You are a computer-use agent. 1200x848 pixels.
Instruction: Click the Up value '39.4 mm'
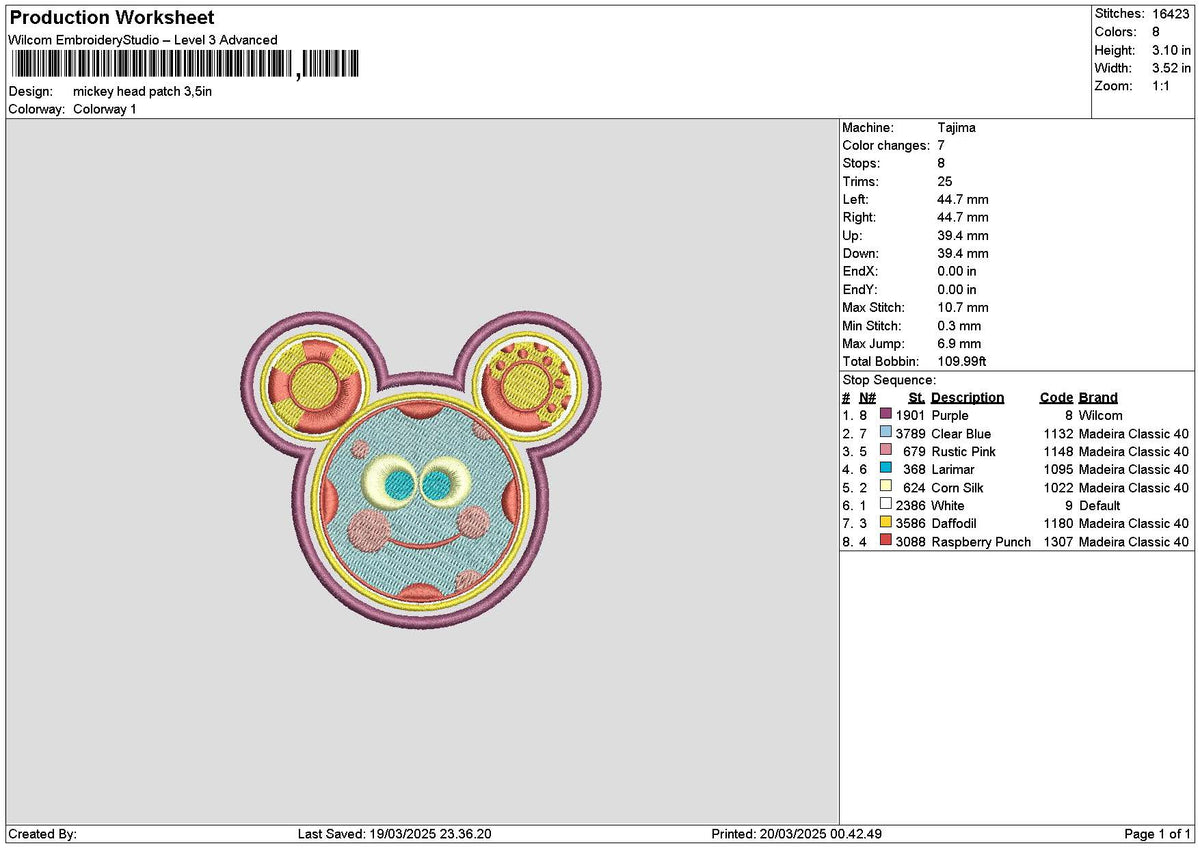coord(963,235)
